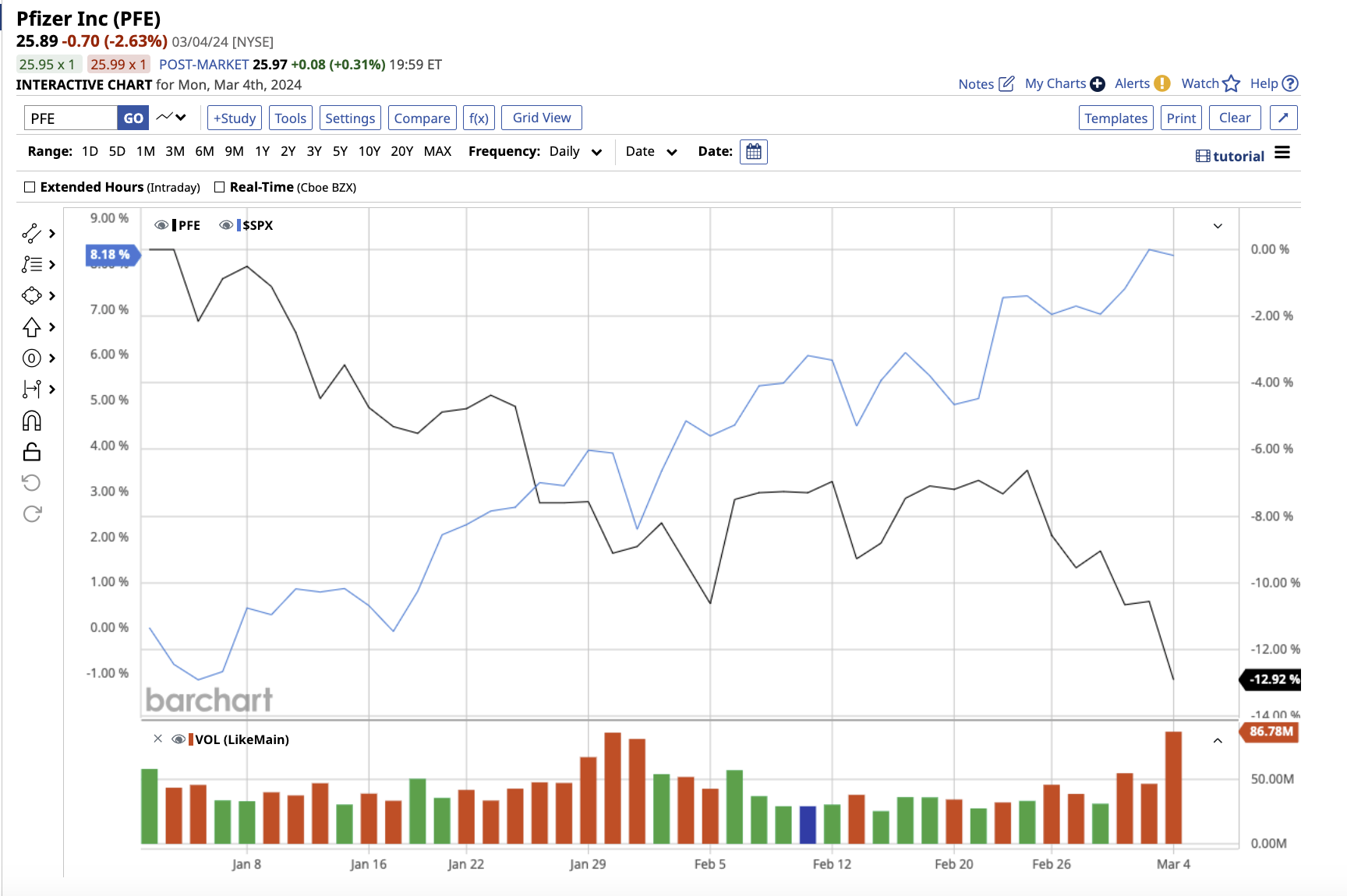Open the Fibonacci list tool icon
The image size is (1347, 896).
point(31,264)
